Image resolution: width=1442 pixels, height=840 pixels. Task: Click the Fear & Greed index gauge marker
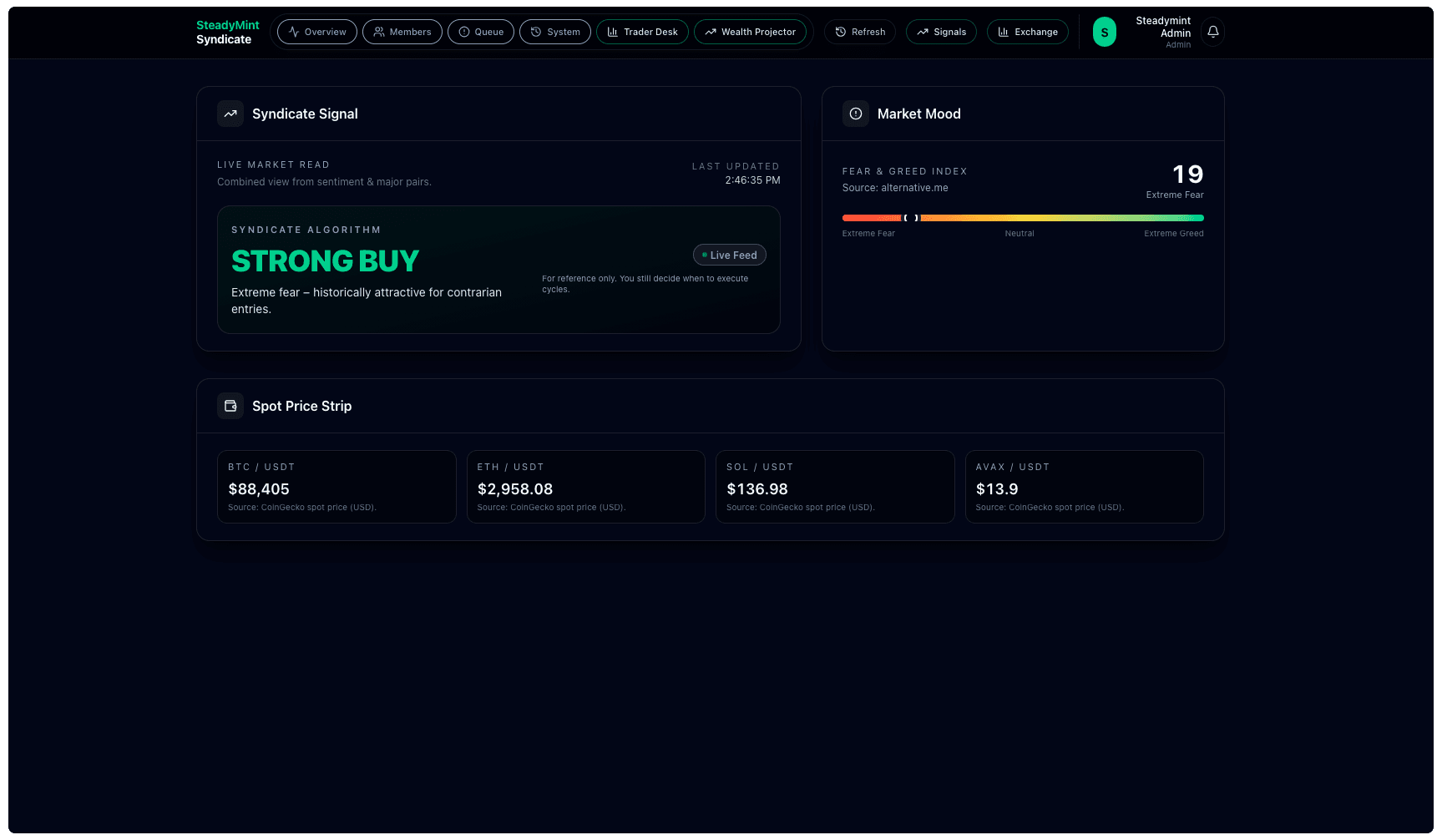pyautogui.click(x=911, y=218)
